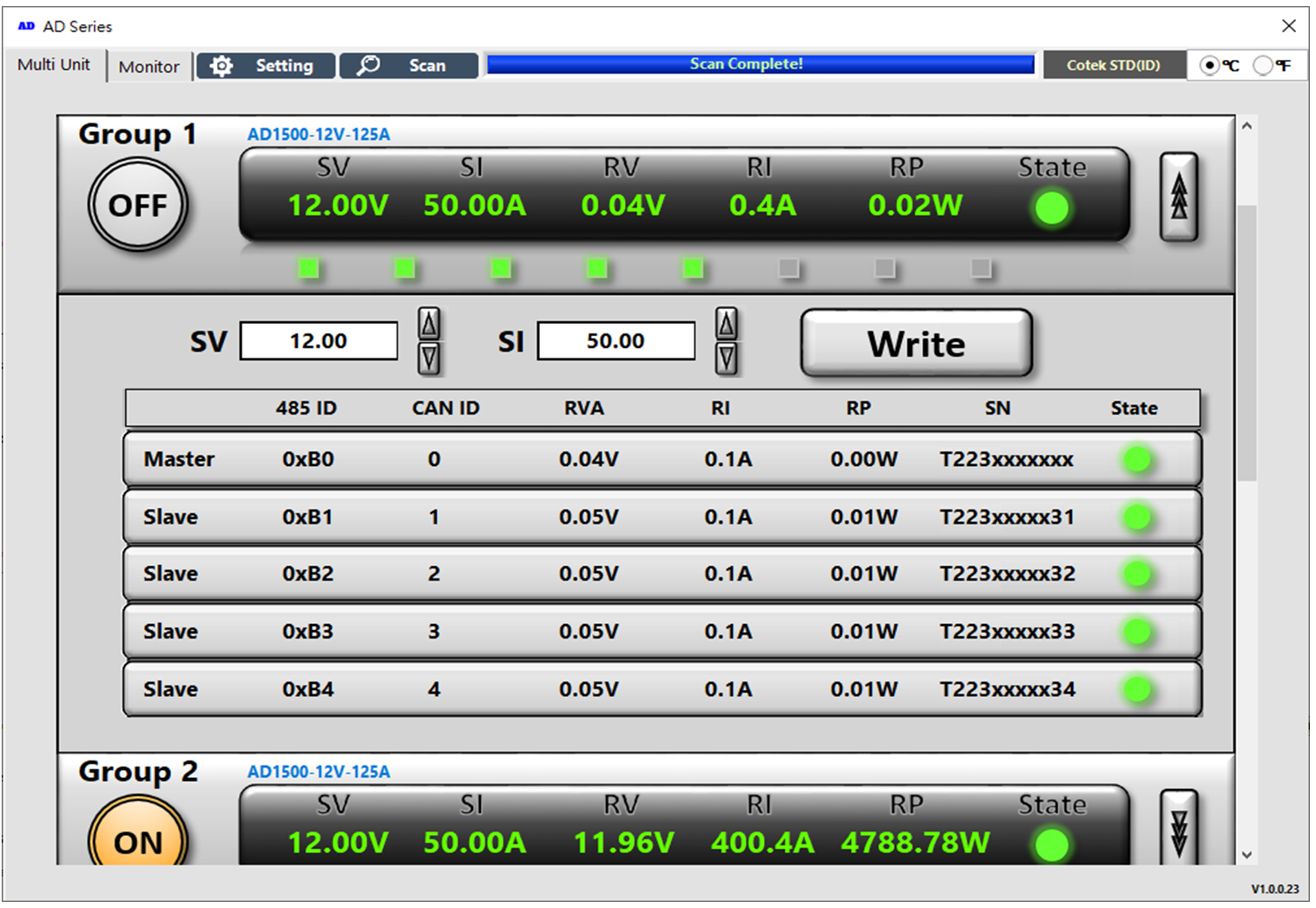The width and height of the screenshot is (1316, 908).
Task: Decrease SI value with down arrow
Action: [727, 358]
